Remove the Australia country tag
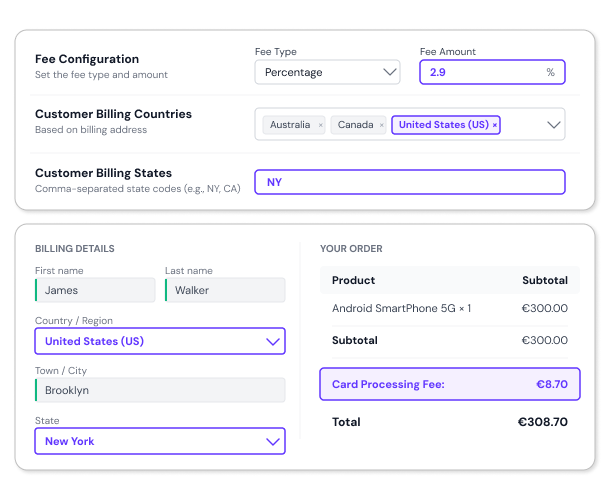 click(321, 125)
